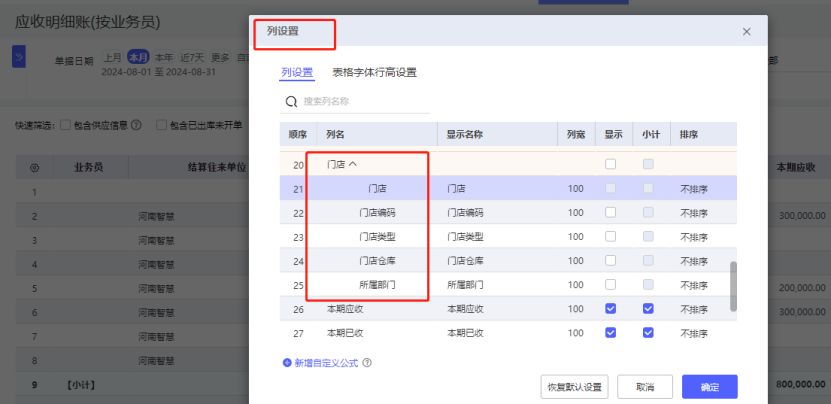This screenshot has height=404, width=831.
Task: Toggle 小计 checkbox for 本期已收 row
Action: pyautogui.click(x=648, y=332)
